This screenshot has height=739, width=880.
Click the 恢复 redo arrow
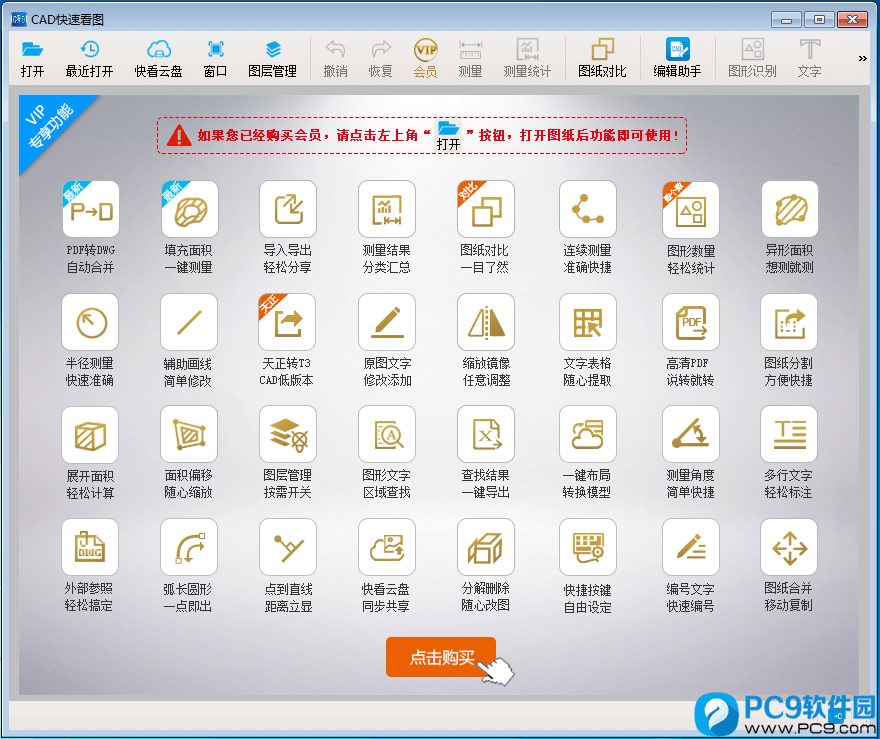pyautogui.click(x=381, y=58)
